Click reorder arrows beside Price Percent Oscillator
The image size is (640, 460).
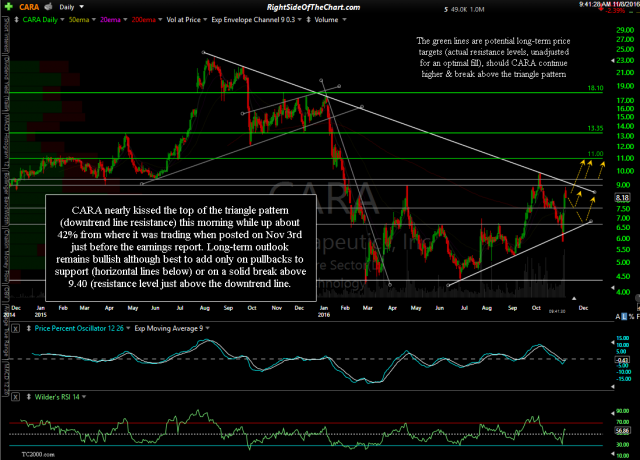[29, 328]
